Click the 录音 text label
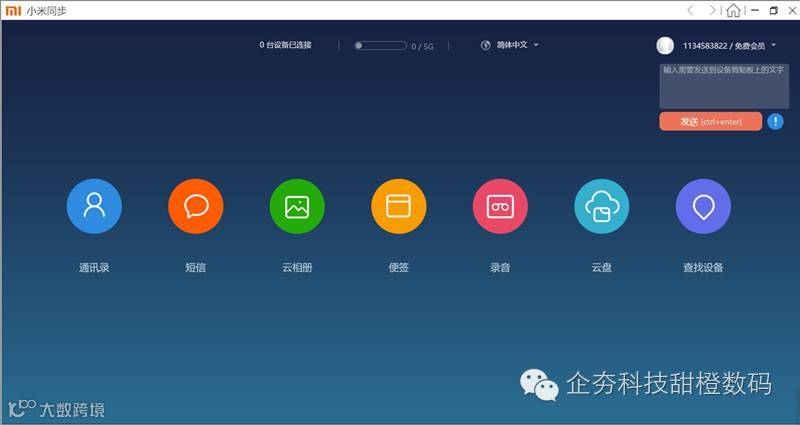The image size is (800, 425). (x=500, y=267)
